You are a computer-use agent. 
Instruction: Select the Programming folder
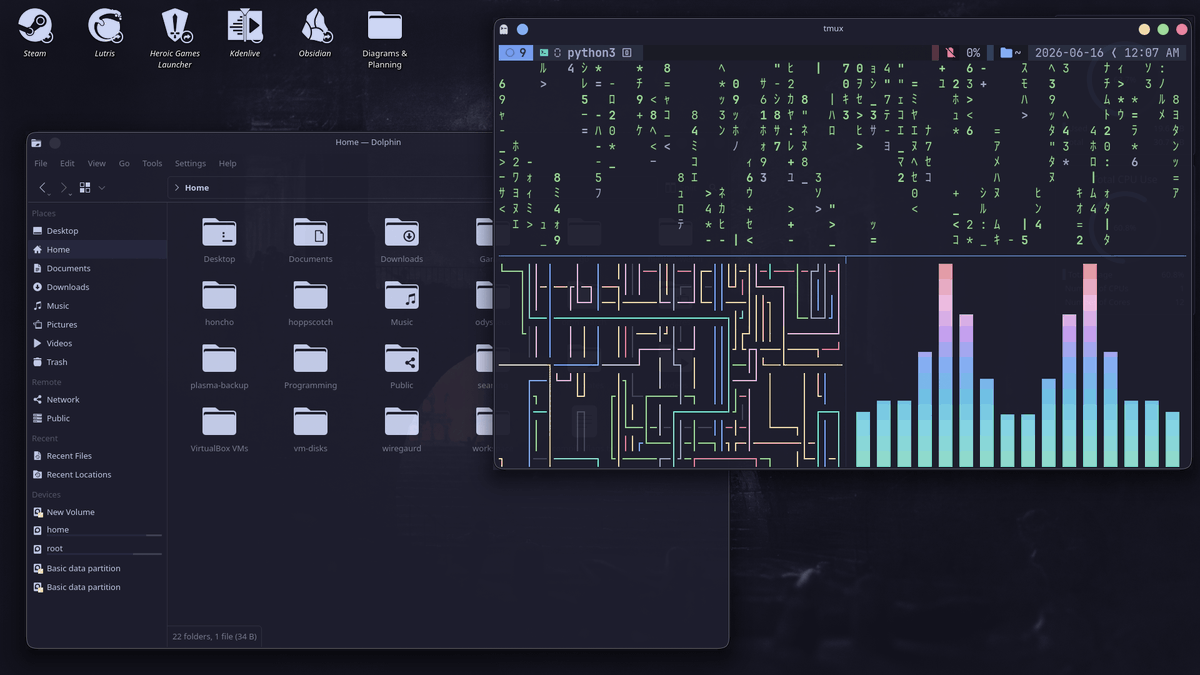click(x=310, y=367)
